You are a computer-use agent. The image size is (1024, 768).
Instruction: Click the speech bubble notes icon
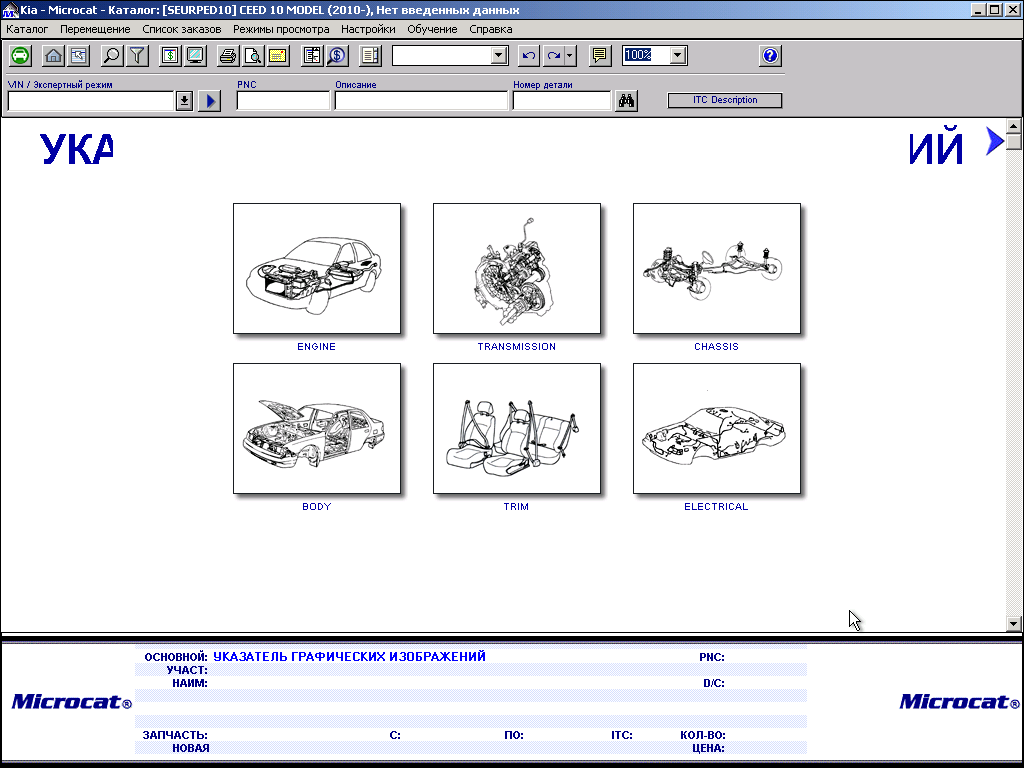pyautogui.click(x=599, y=56)
